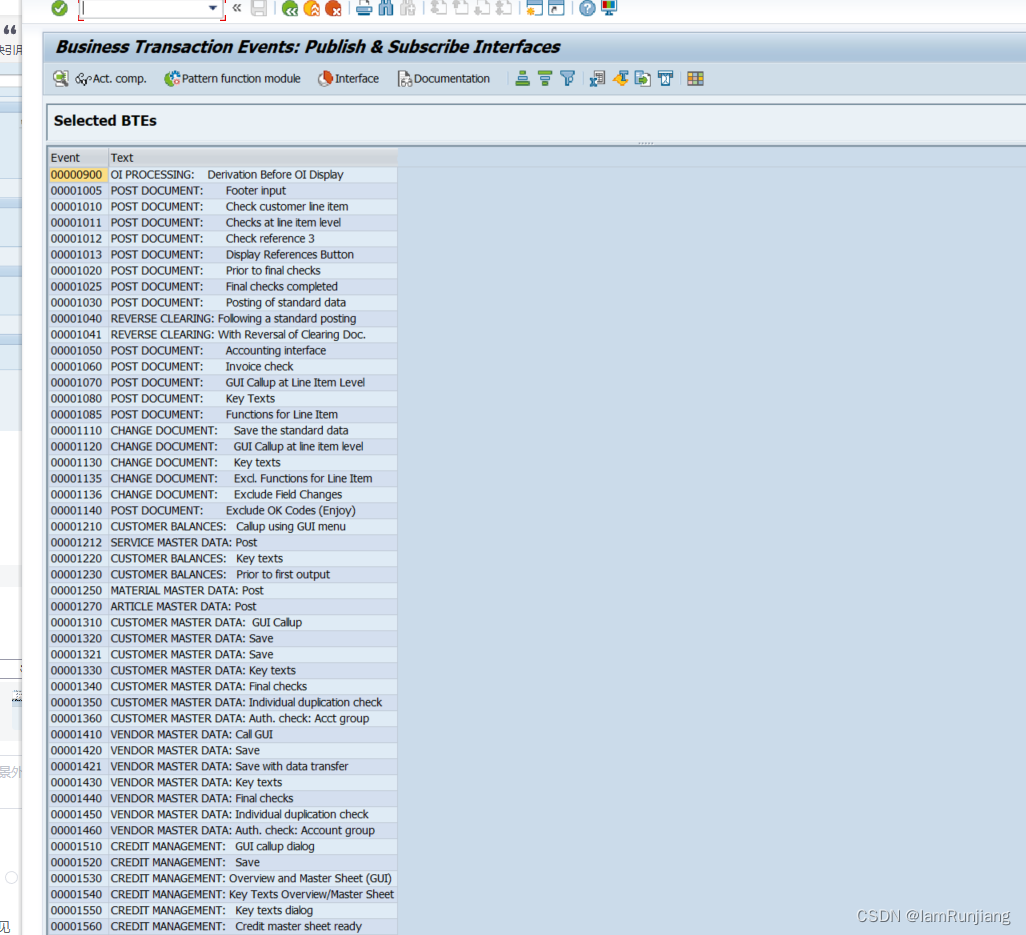Open the Documentation button
The image size is (1026, 935).
(444, 79)
